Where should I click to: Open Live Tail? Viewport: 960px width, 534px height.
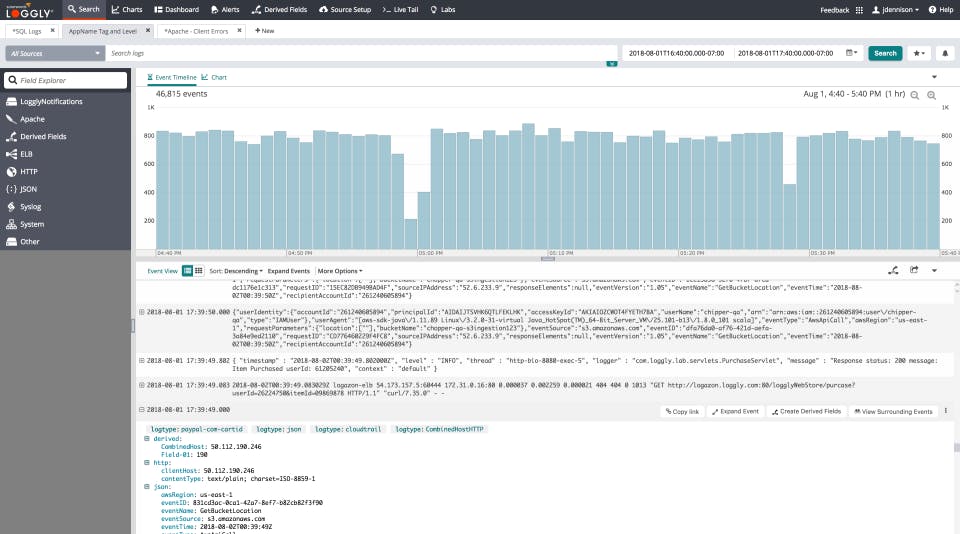tap(400, 9)
